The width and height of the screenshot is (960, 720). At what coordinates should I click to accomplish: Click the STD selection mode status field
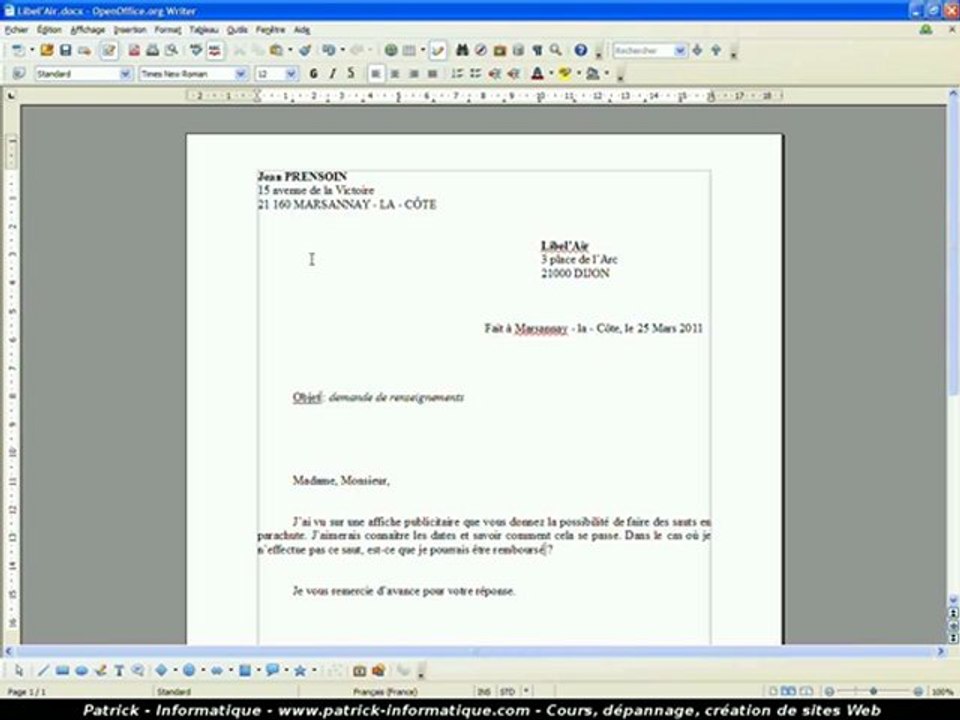507,691
